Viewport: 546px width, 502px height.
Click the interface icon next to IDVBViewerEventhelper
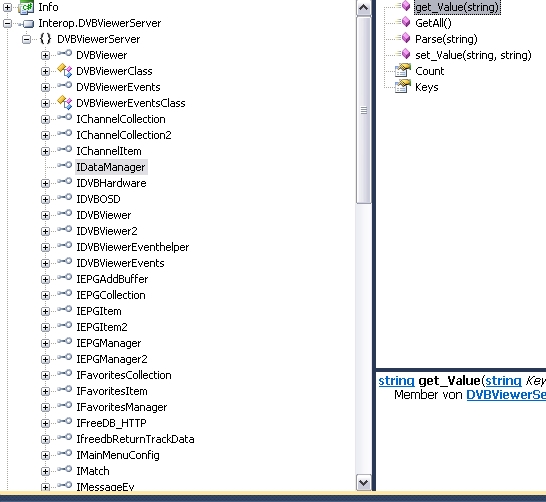[x=65, y=245]
